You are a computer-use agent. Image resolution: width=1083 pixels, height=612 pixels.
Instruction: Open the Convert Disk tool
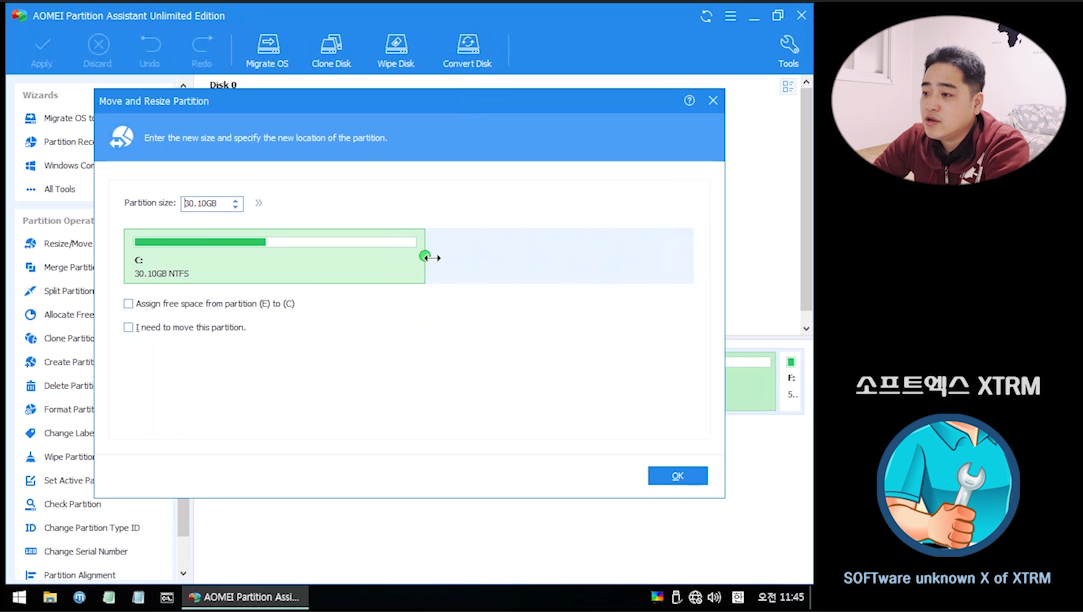coord(468,50)
